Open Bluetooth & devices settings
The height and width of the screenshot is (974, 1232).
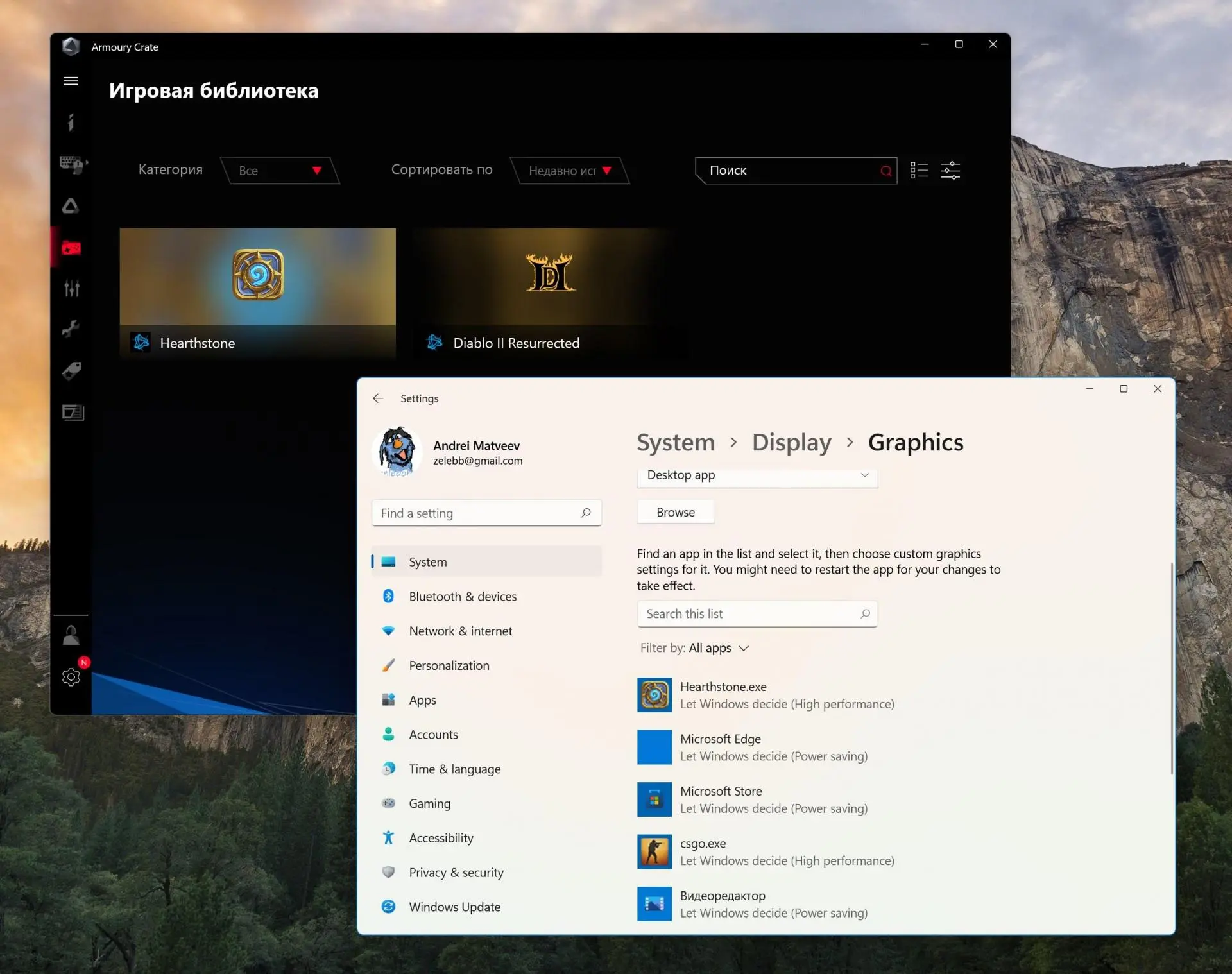[x=486, y=596]
